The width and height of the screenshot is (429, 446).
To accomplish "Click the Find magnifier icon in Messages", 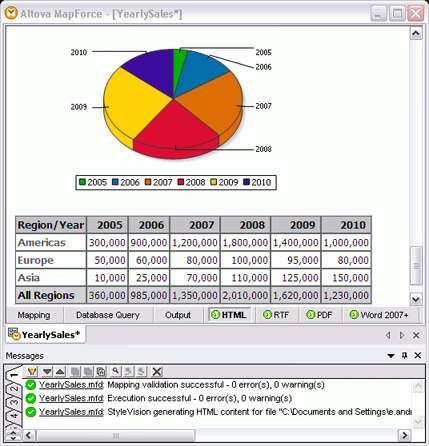I will click(x=116, y=371).
